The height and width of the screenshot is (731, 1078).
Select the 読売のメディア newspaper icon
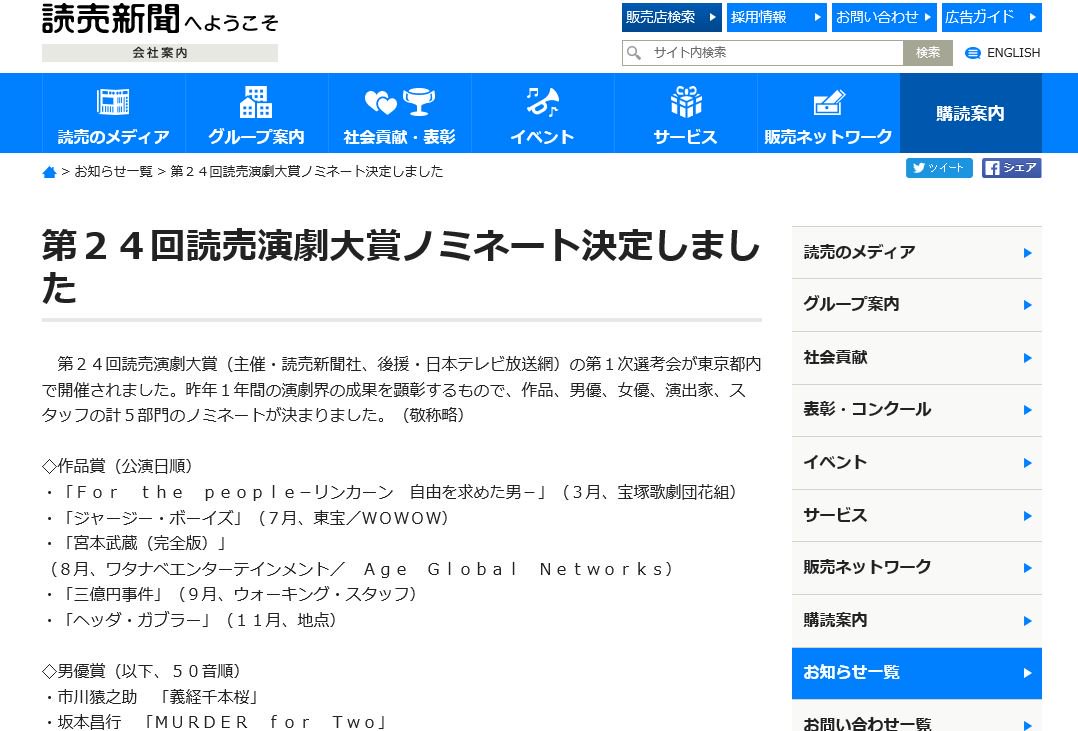click(x=112, y=101)
